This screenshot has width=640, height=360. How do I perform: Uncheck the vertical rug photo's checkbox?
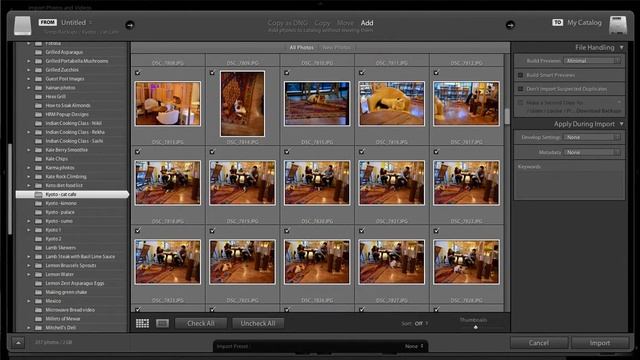tap(212, 73)
